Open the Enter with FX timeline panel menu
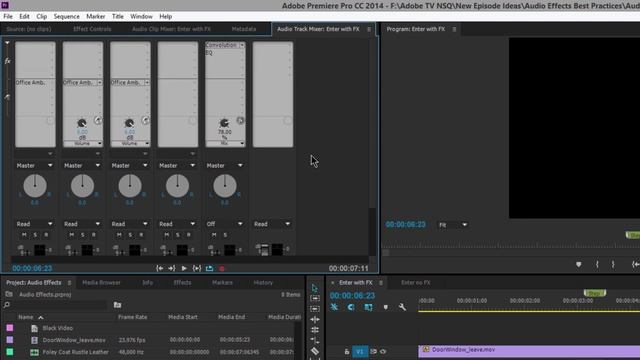This screenshot has width=640, height=360. click(381, 282)
